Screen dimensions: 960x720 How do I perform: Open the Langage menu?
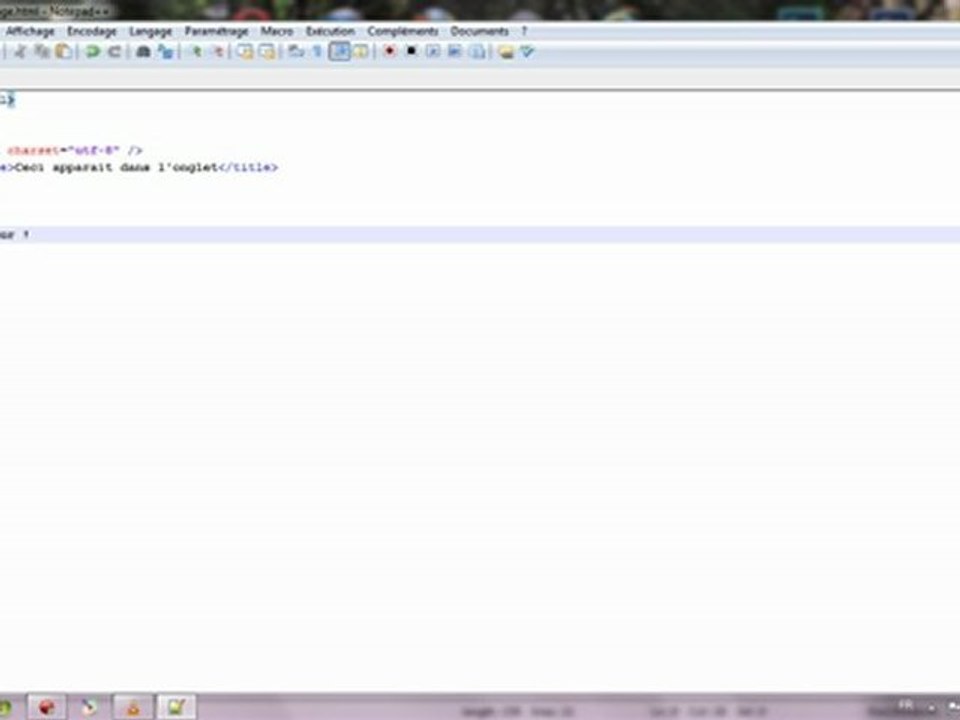(151, 31)
